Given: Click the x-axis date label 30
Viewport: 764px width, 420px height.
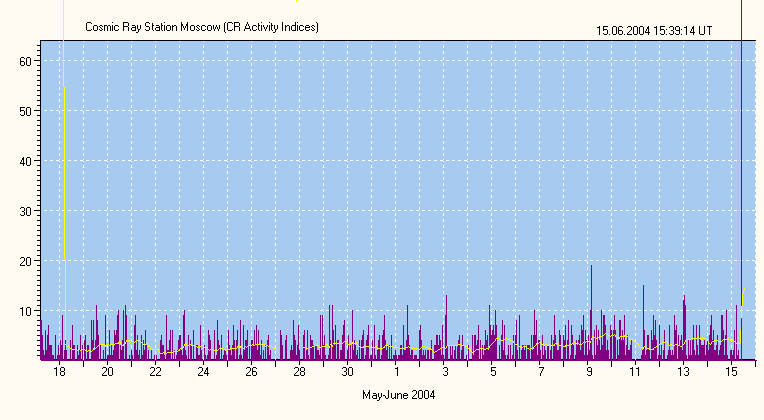Looking at the screenshot, I should tap(347, 372).
